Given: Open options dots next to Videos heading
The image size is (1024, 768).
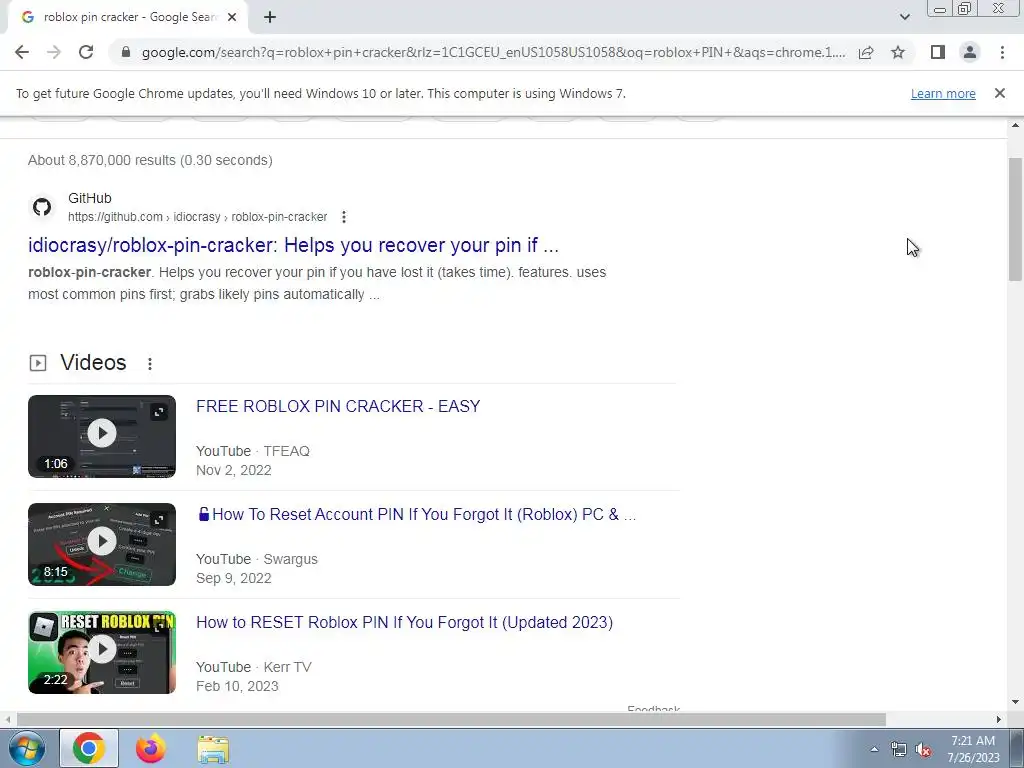Looking at the screenshot, I should click(150, 364).
